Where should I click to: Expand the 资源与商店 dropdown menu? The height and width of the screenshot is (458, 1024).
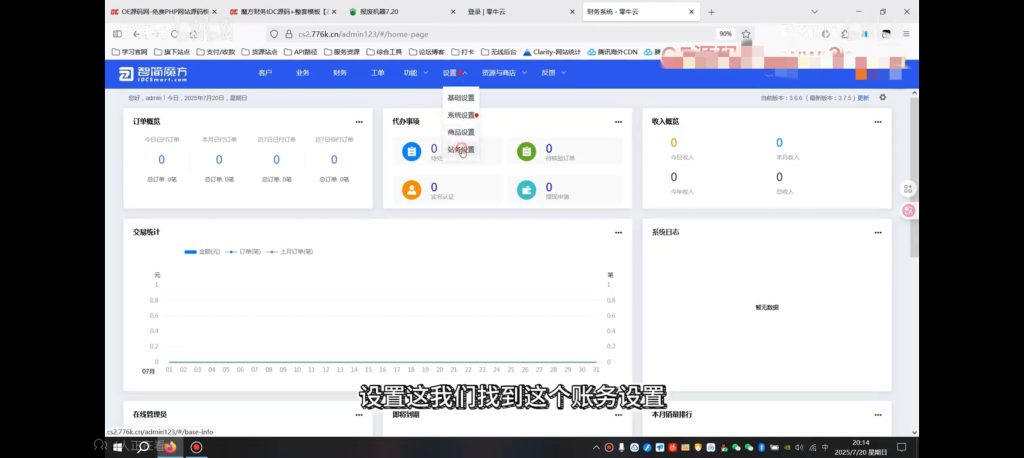[503, 73]
